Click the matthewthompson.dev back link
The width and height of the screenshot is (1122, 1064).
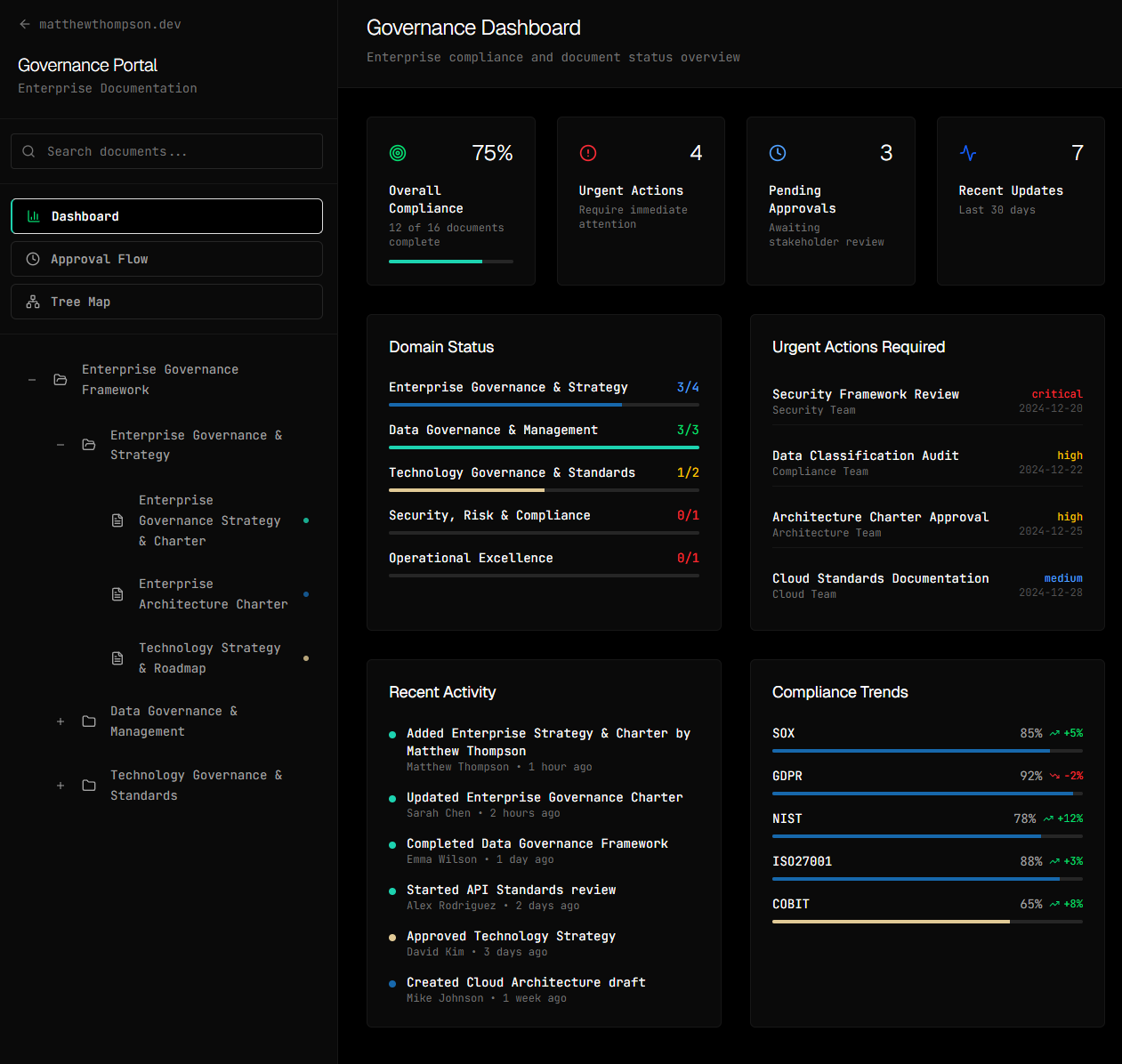100,24
